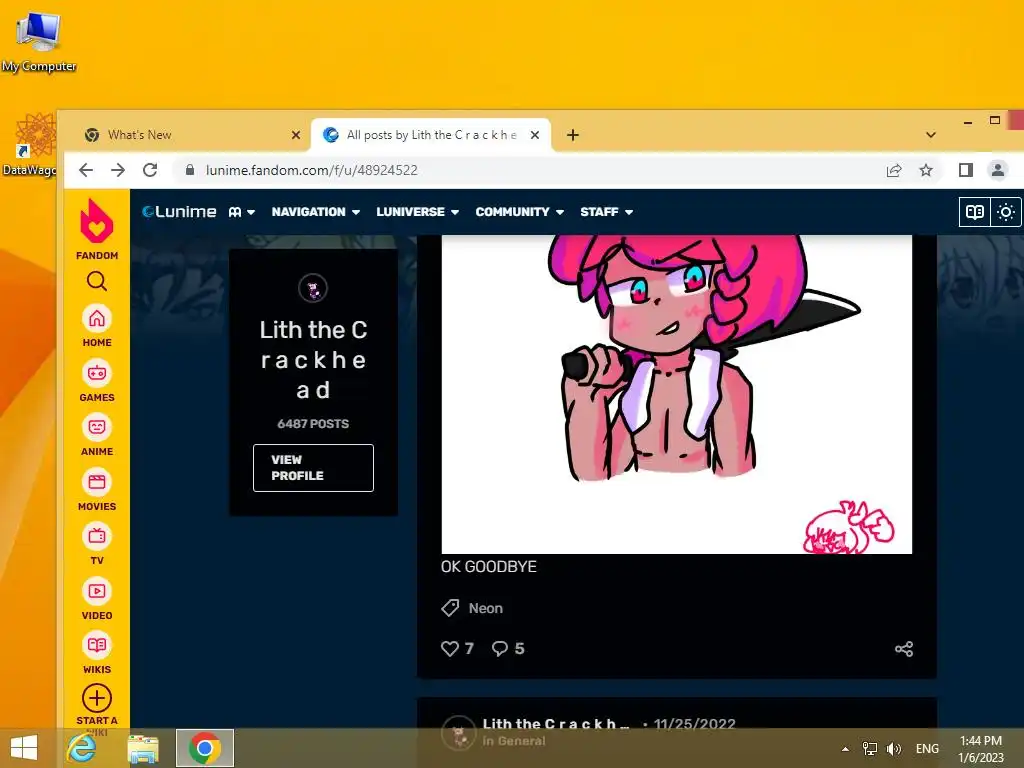
Task: Open the Anime sidebar icon
Action: [x=97, y=428]
